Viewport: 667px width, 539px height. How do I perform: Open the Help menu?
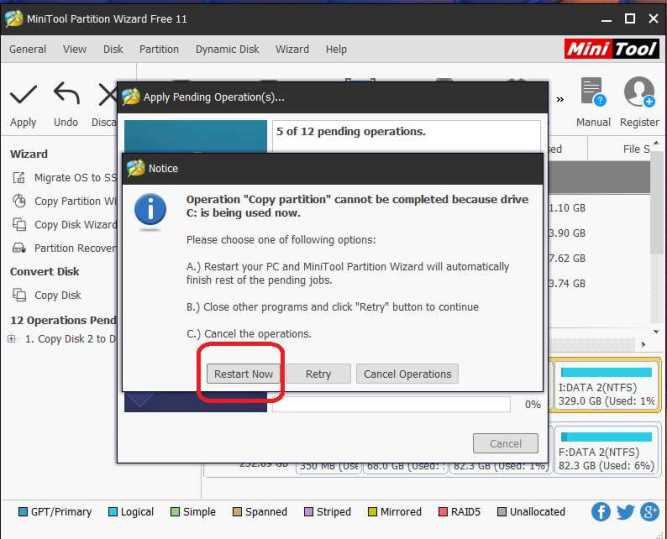336,49
